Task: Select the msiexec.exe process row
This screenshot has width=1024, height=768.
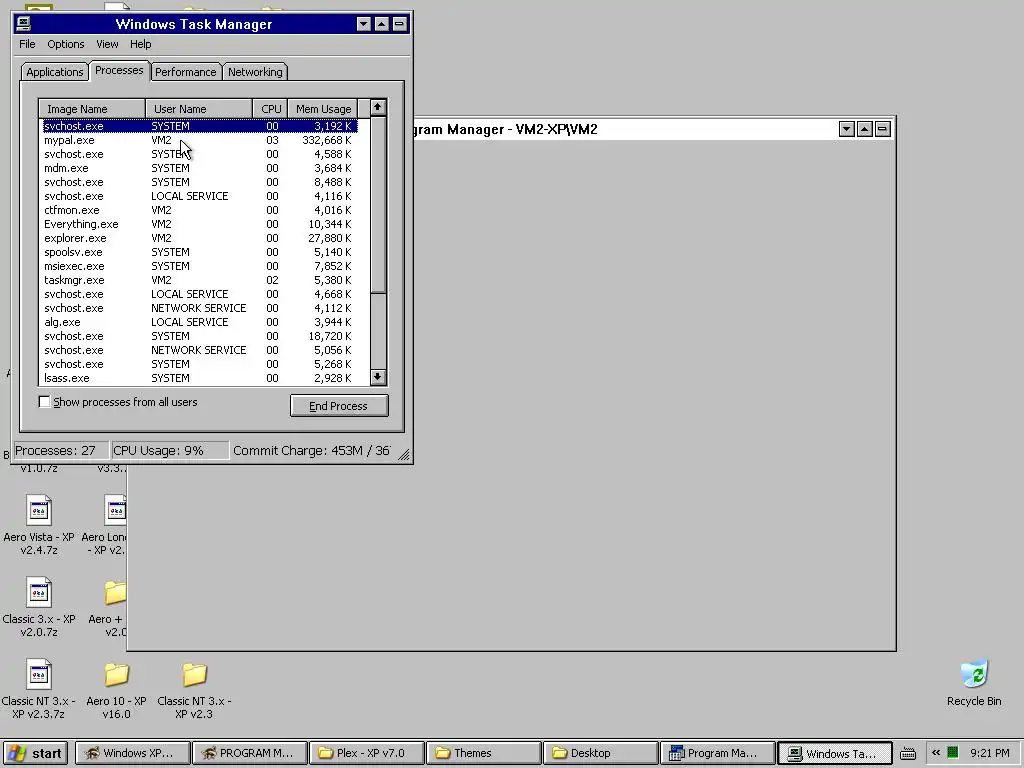Action: pyautogui.click(x=200, y=266)
